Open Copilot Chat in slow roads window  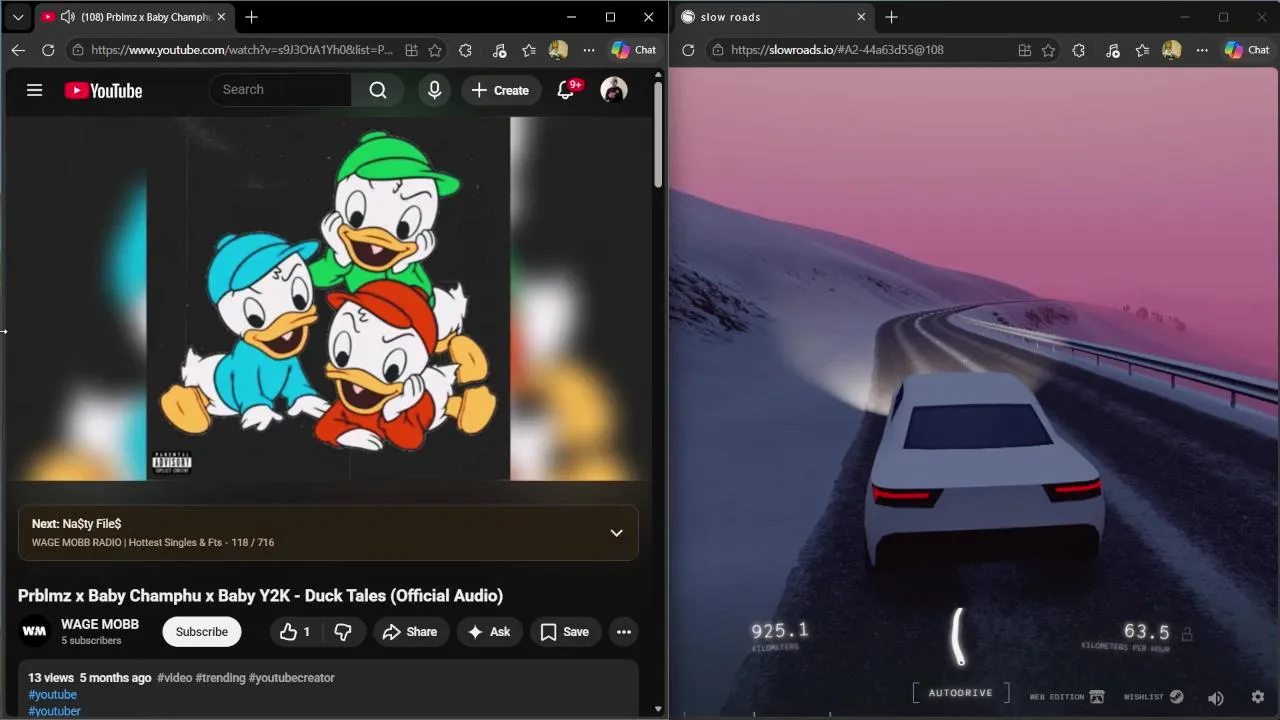pos(1247,50)
